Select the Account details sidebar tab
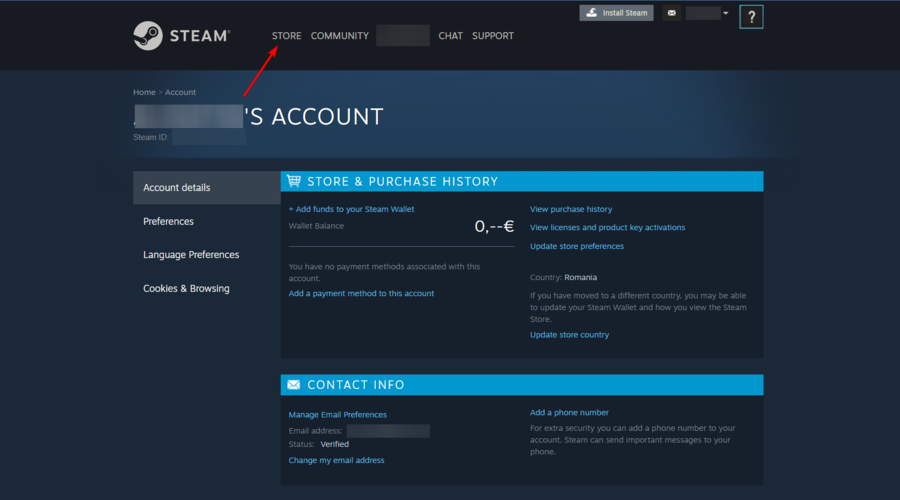 pos(207,188)
